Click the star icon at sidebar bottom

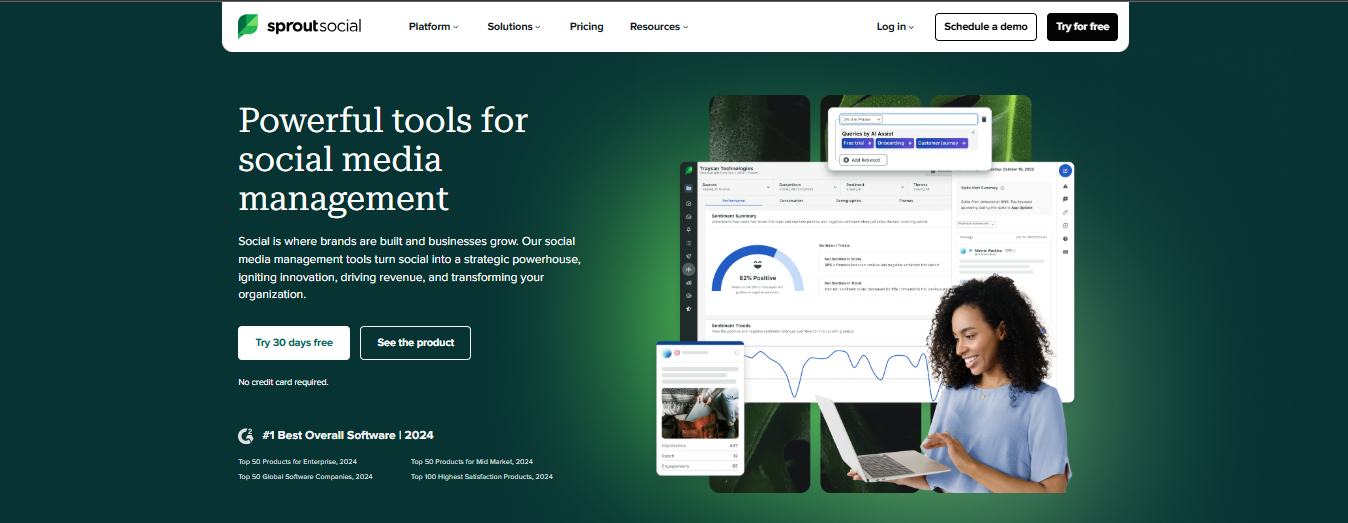(688, 309)
